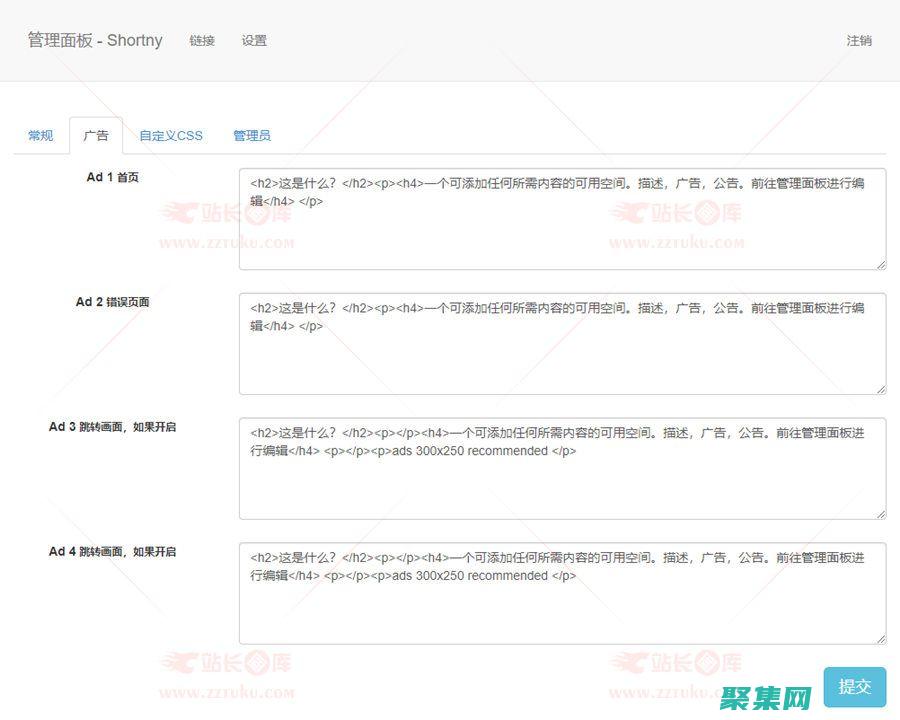Viewport: 900px width, 720px height.
Task: Click the 注销 logout link
Action: (x=858, y=41)
